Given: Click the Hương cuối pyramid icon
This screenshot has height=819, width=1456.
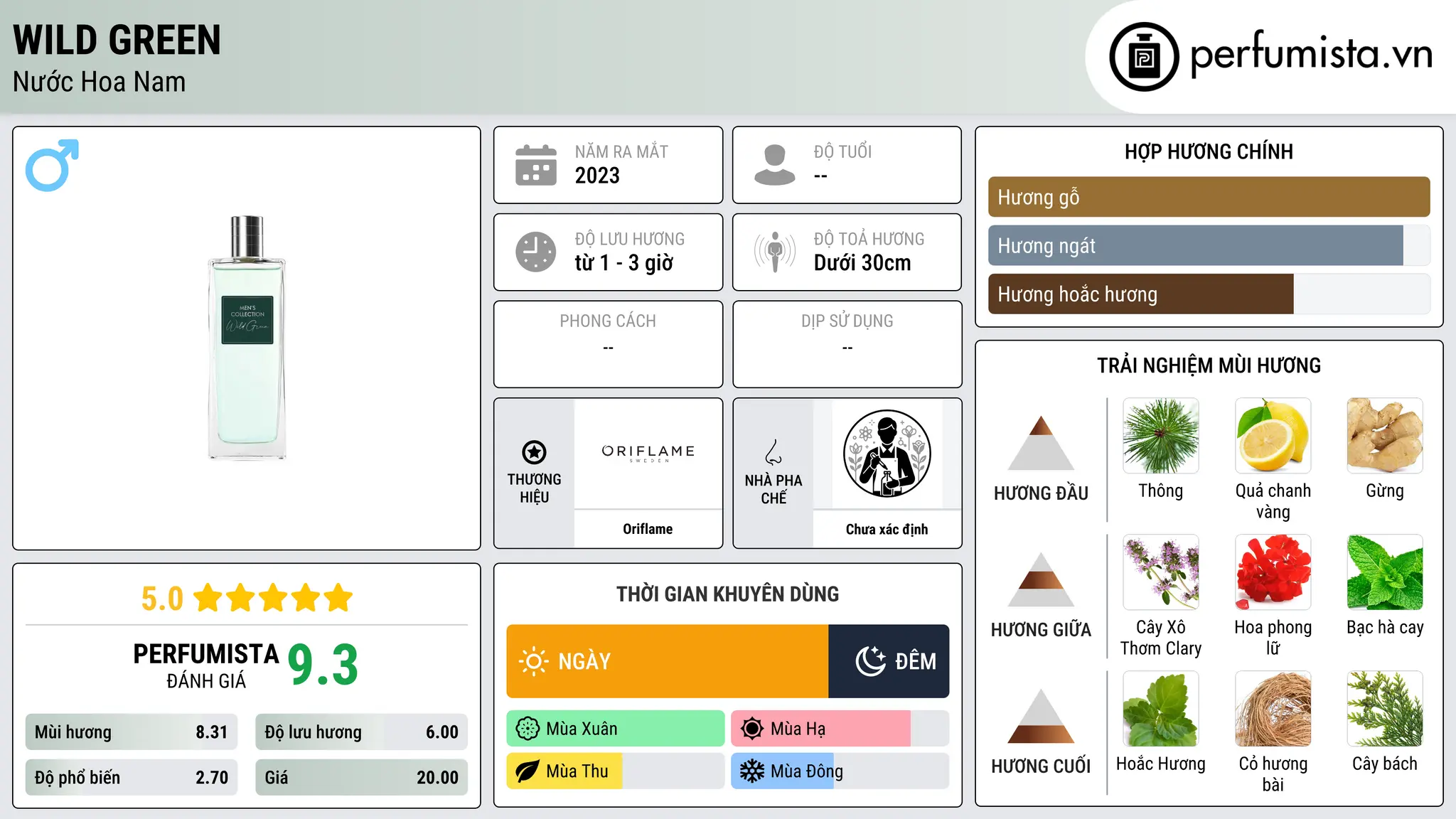Looking at the screenshot, I should (x=1041, y=716).
